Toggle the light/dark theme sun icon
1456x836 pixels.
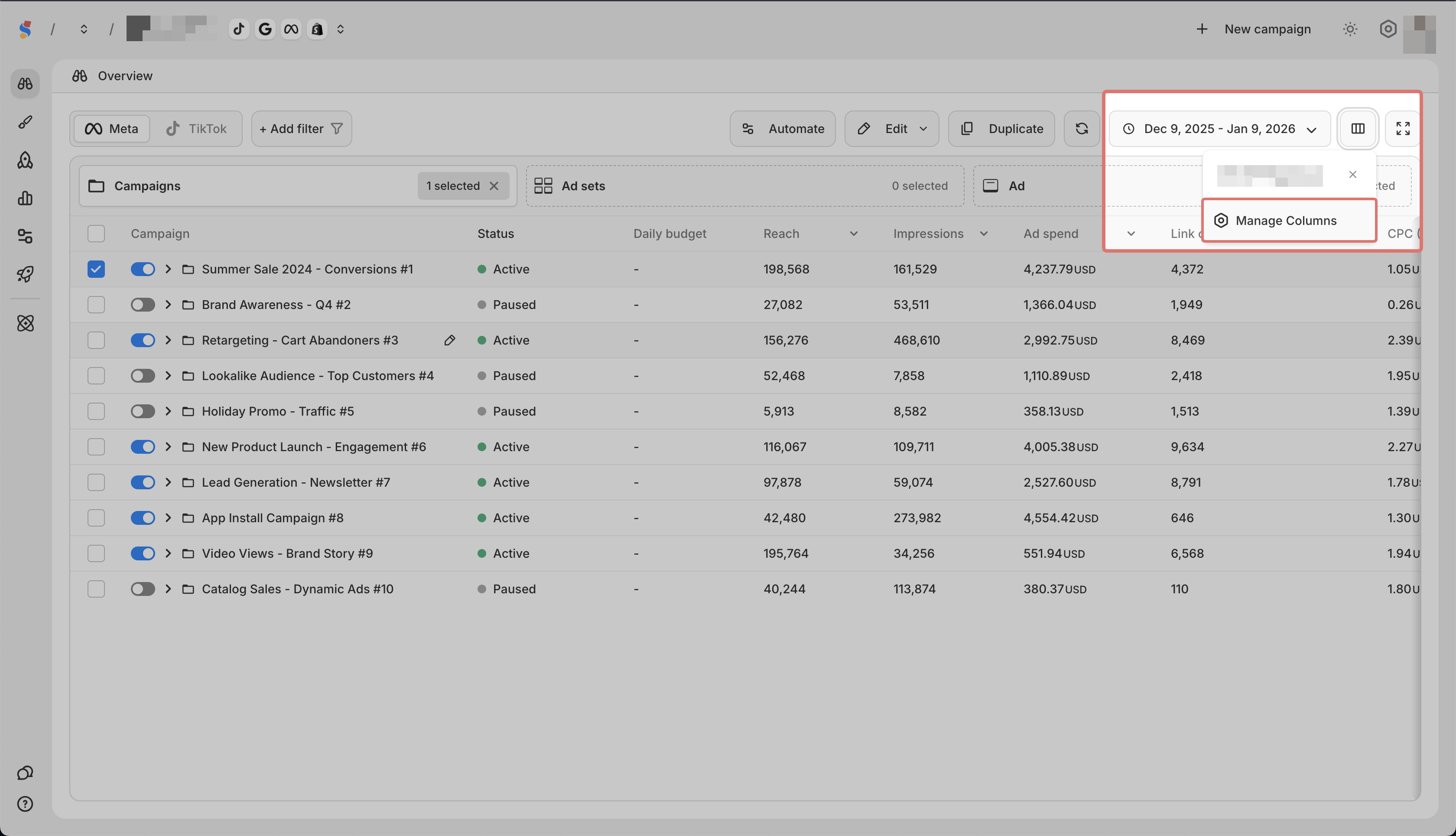tap(1350, 29)
